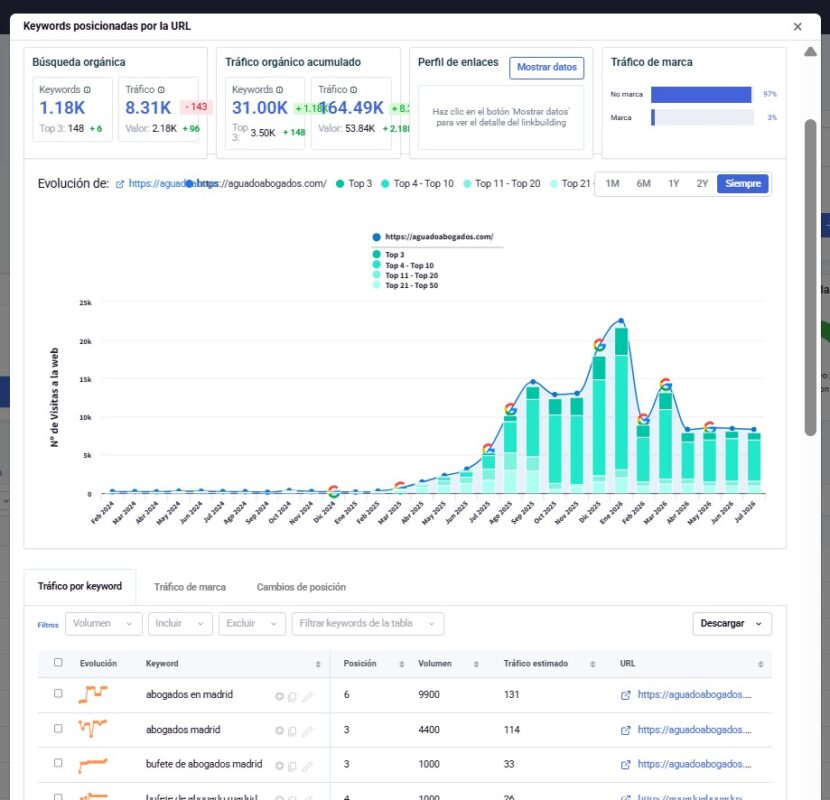Viewport: 830px width, 800px height.
Task: Tick the select-all checkbox in table header
Action: [58, 662]
